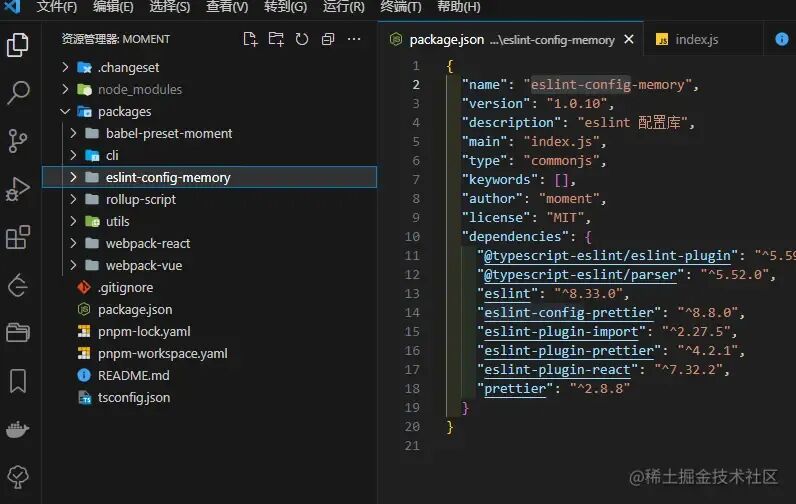Image resolution: width=796 pixels, height=504 pixels.
Task: Expand the node_modules folder
Action: [x=65, y=89]
